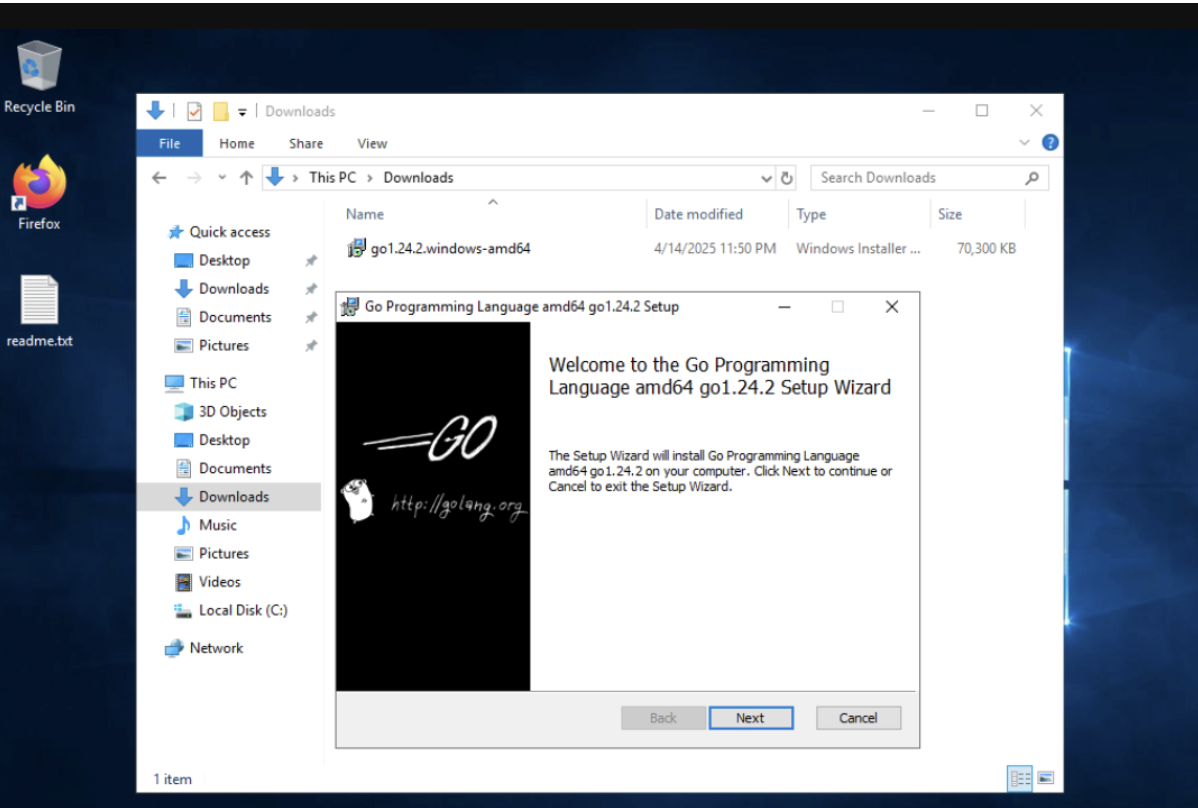Switch to the Share ribbon tab

[x=306, y=144]
